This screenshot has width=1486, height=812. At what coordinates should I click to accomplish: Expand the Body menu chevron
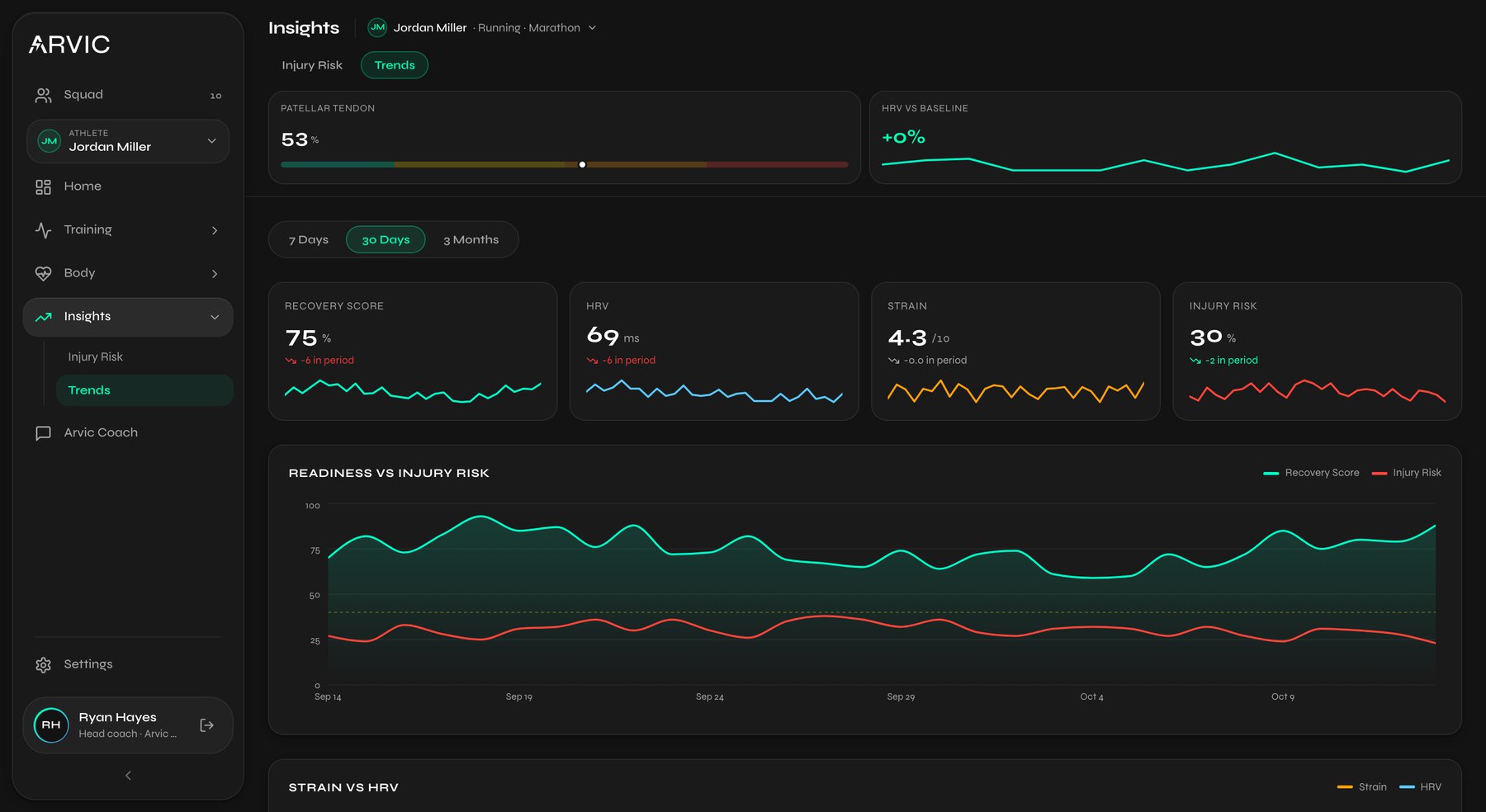tap(215, 274)
